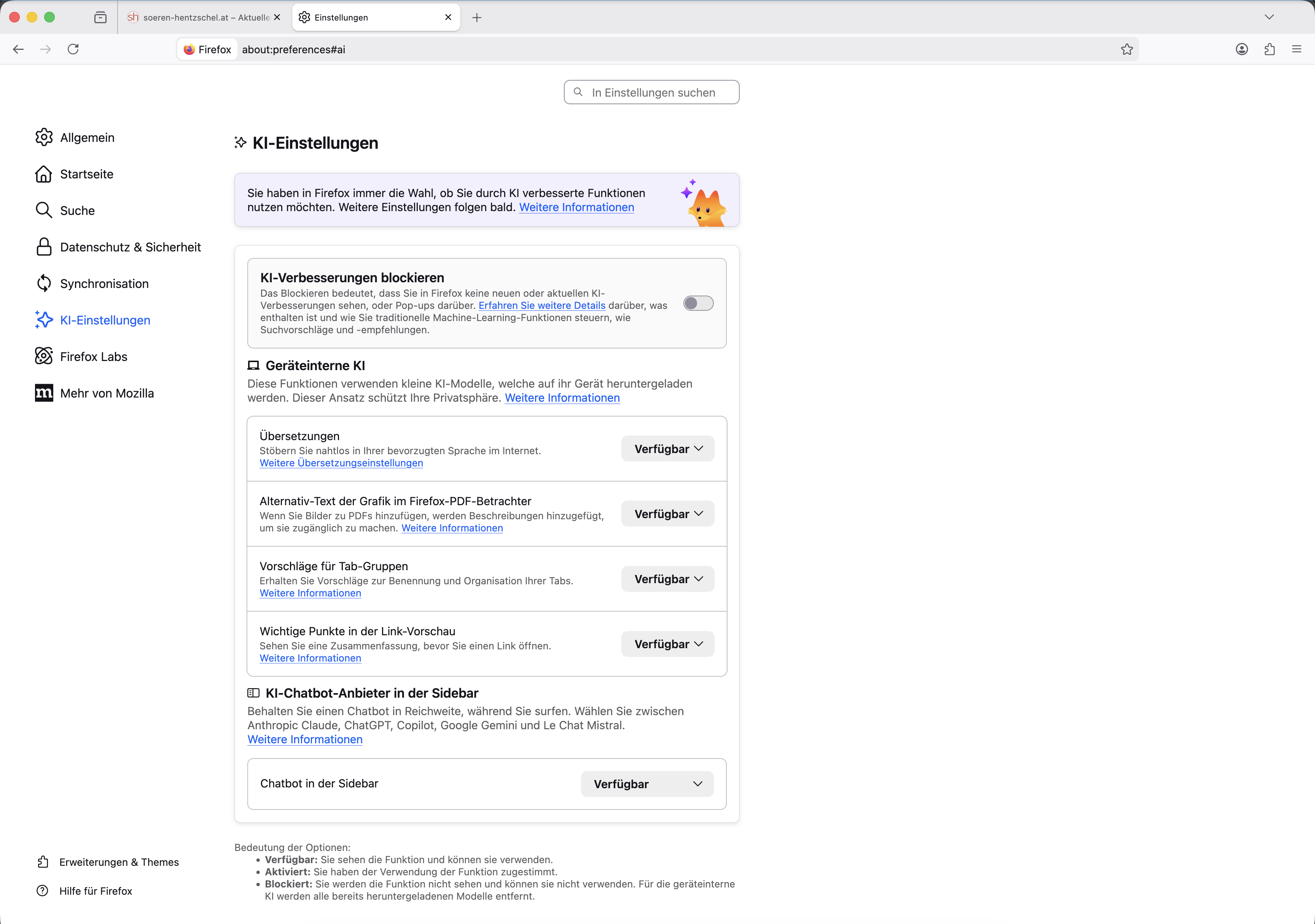
Task: Expand the Übersetzungen Verfügbar dropdown
Action: (667, 449)
